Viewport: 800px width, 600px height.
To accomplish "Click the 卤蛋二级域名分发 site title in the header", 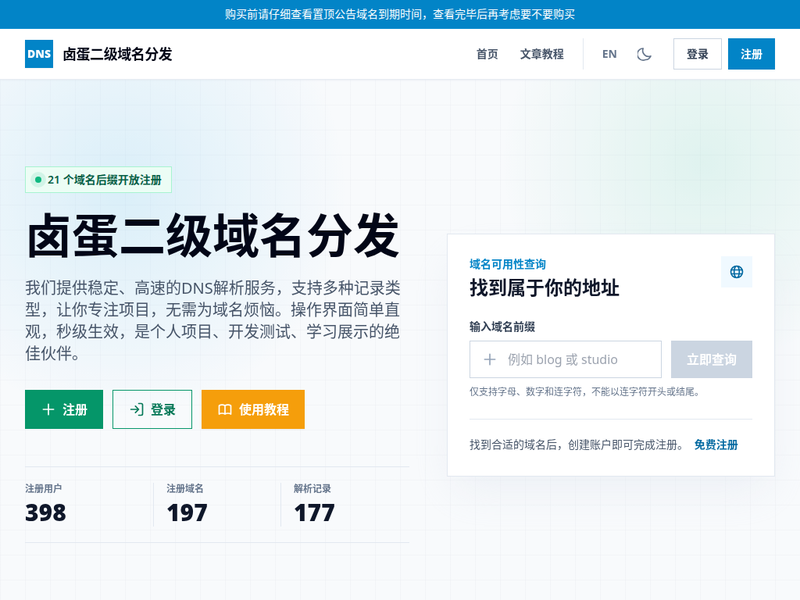I will tap(117, 54).
